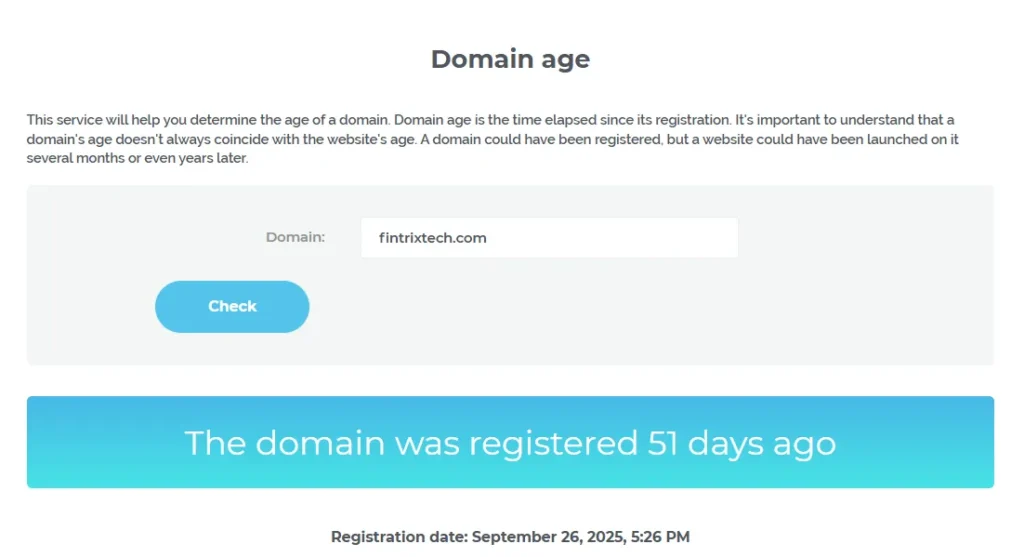Focus the Domain input field
The width and height of the screenshot is (1024, 557).
(x=549, y=238)
